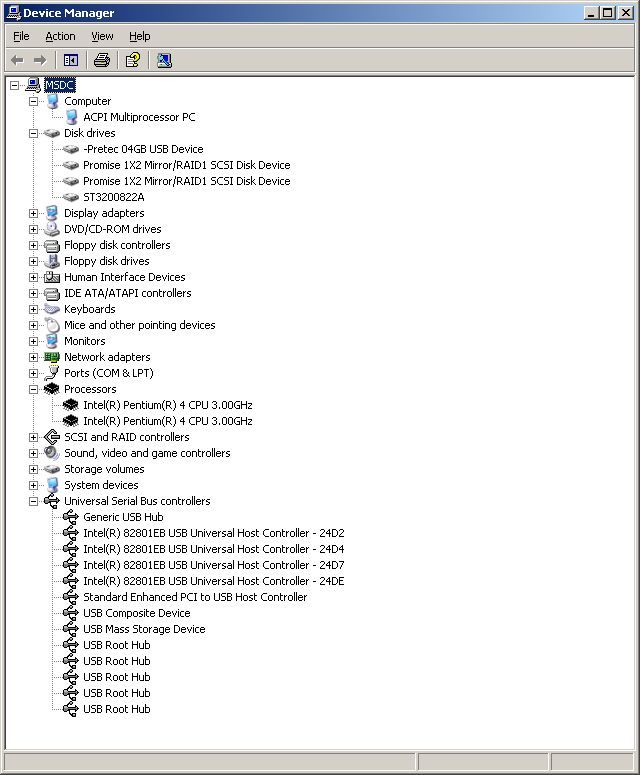Expand IDE ATA/ATAPI controllers

tap(33, 293)
